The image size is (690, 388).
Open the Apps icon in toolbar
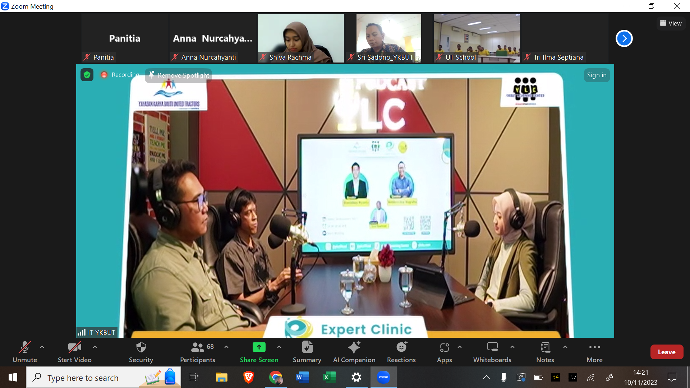(x=444, y=348)
